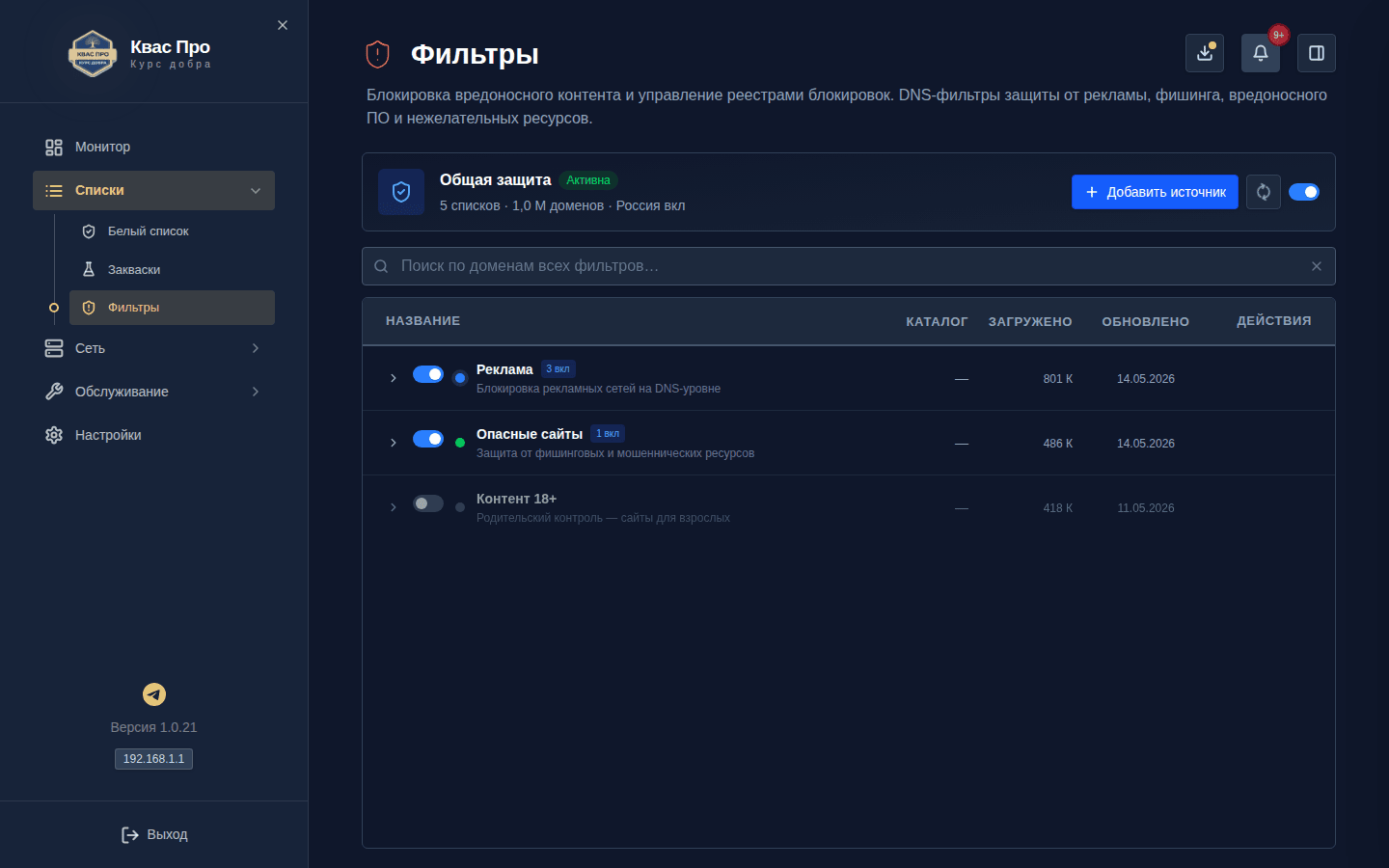The height and width of the screenshot is (868, 1389).
Task: Click the 3 вкл badge on Реклама
Action: click(x=558, y=369)
